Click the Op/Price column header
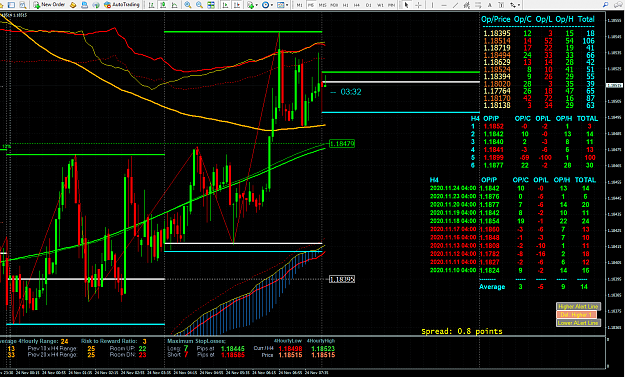 point(495,19)
